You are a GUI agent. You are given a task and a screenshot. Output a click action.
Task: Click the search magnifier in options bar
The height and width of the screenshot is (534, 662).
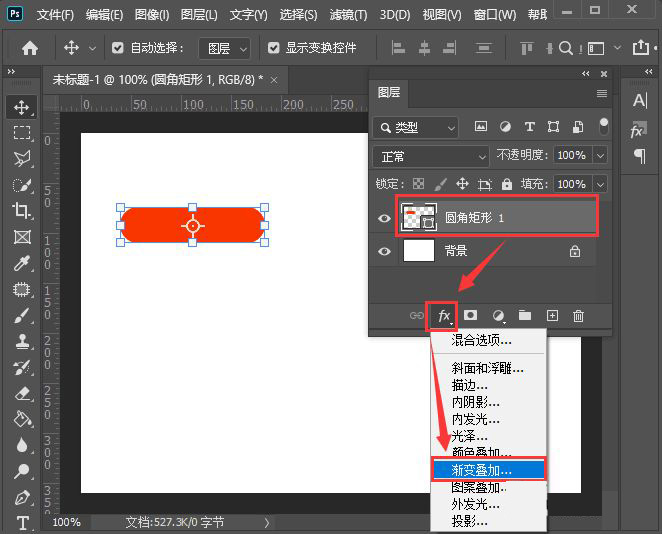[x=566, y=48]
